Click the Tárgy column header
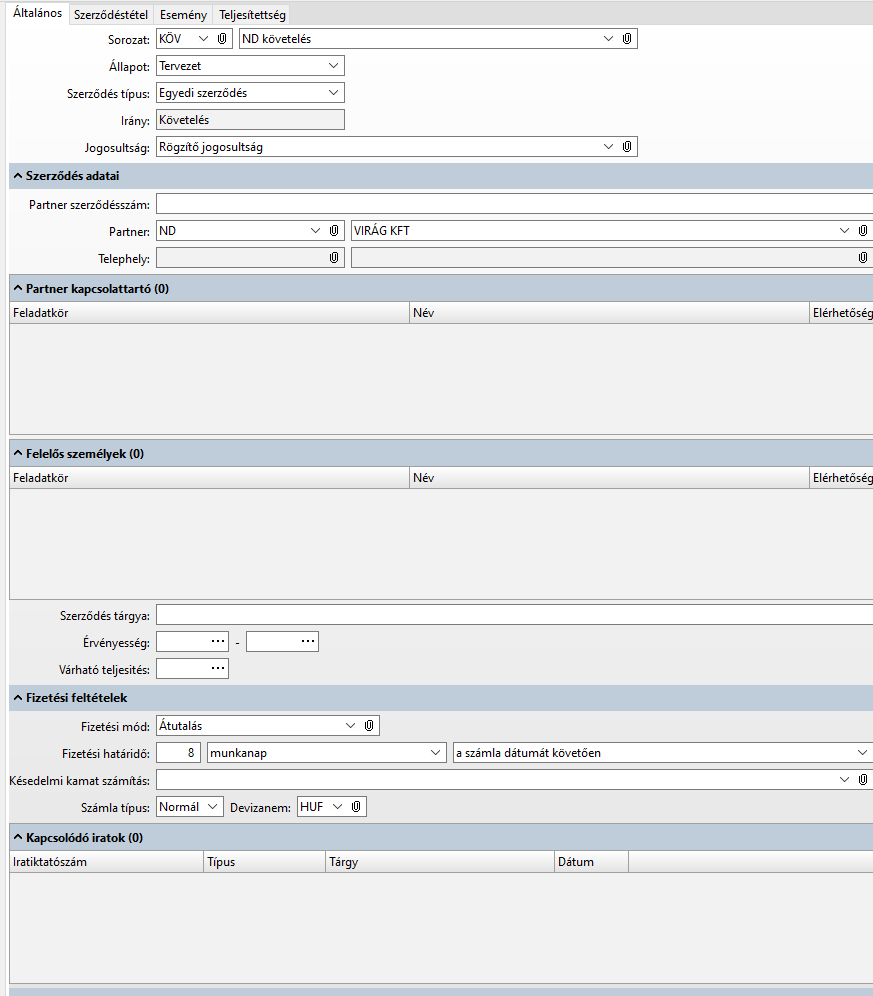The width and height of the screenshot is (873, 996). click(440, 862)
